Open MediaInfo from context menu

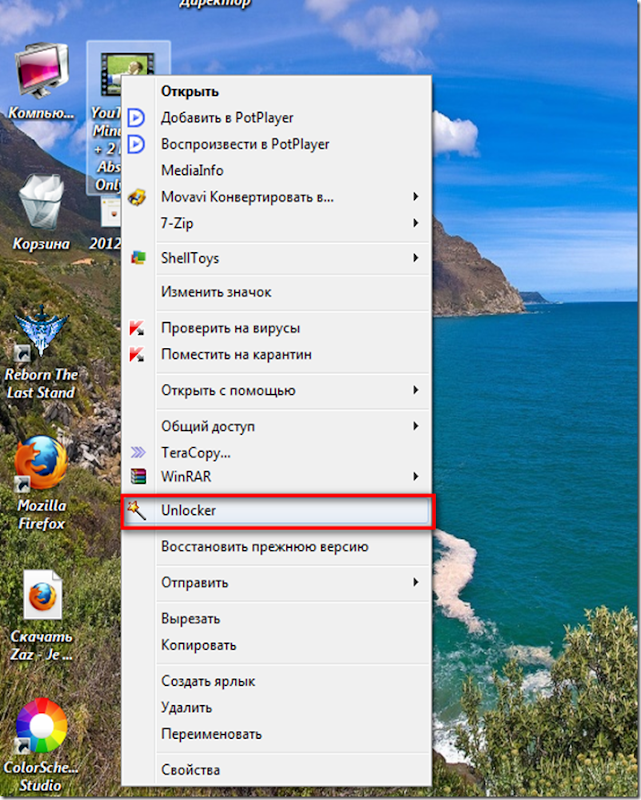[x=276, y=170]
